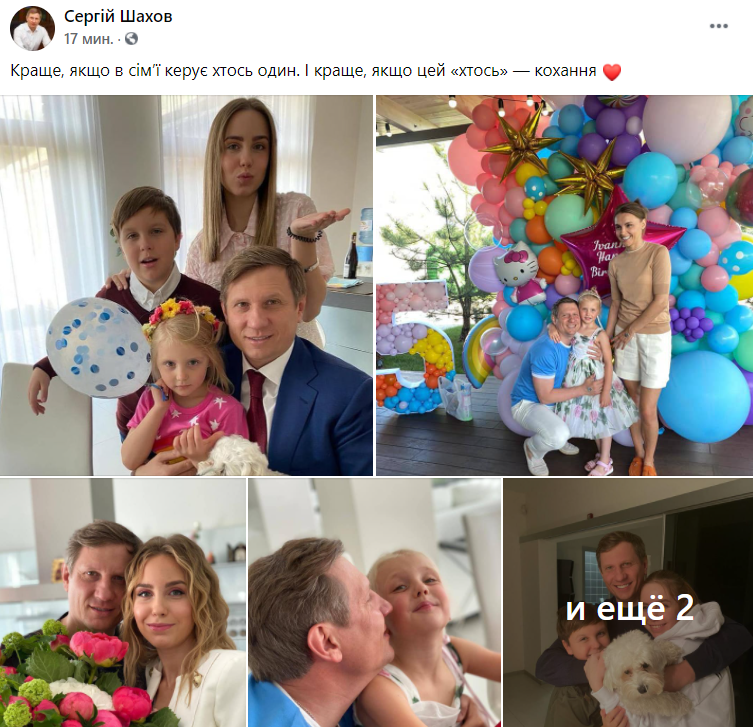
Task: Click the flower crown on the girl
Action: (x=180, y=314)
